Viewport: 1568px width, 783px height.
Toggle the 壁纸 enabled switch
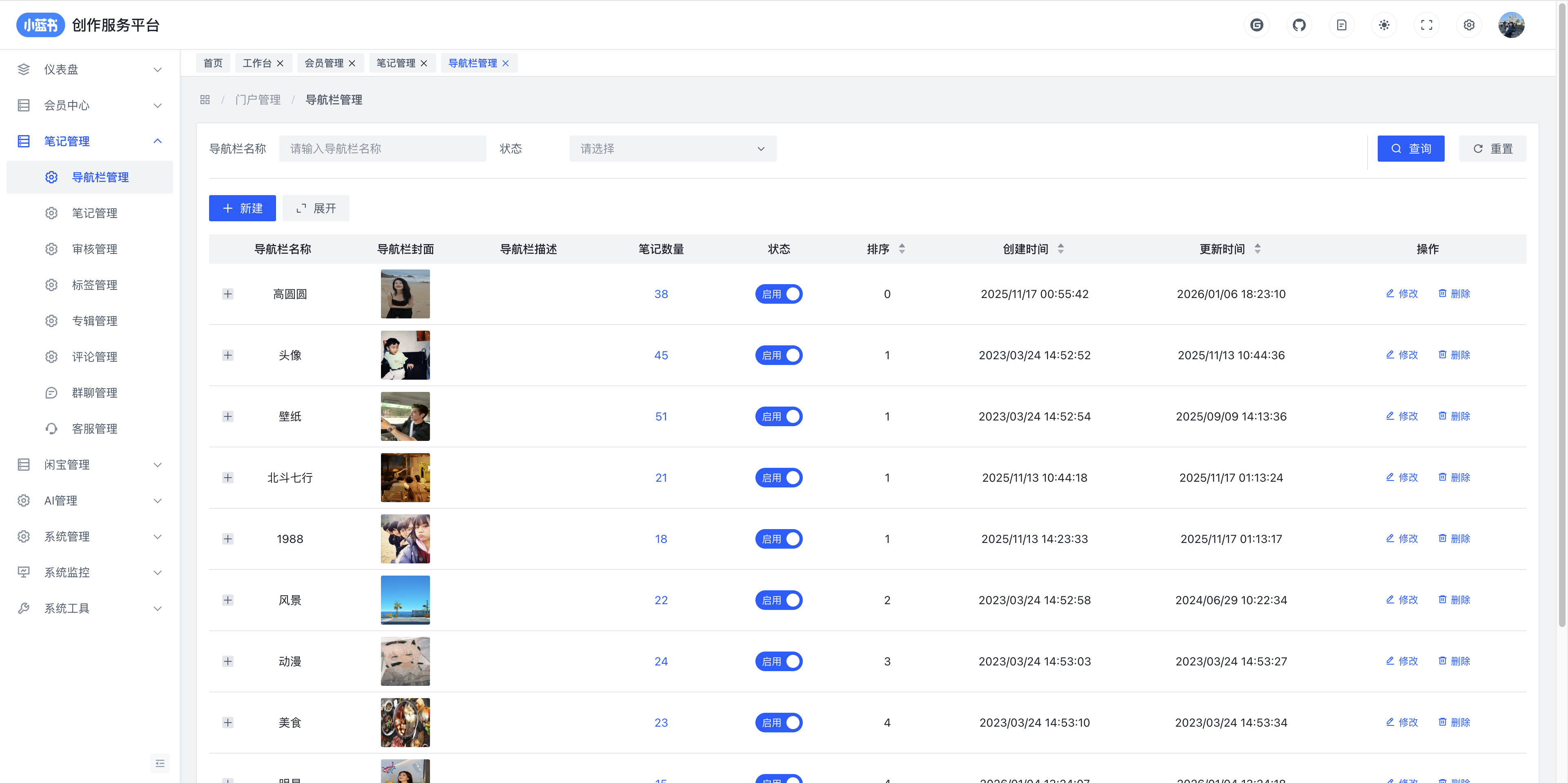click(779, 416)
